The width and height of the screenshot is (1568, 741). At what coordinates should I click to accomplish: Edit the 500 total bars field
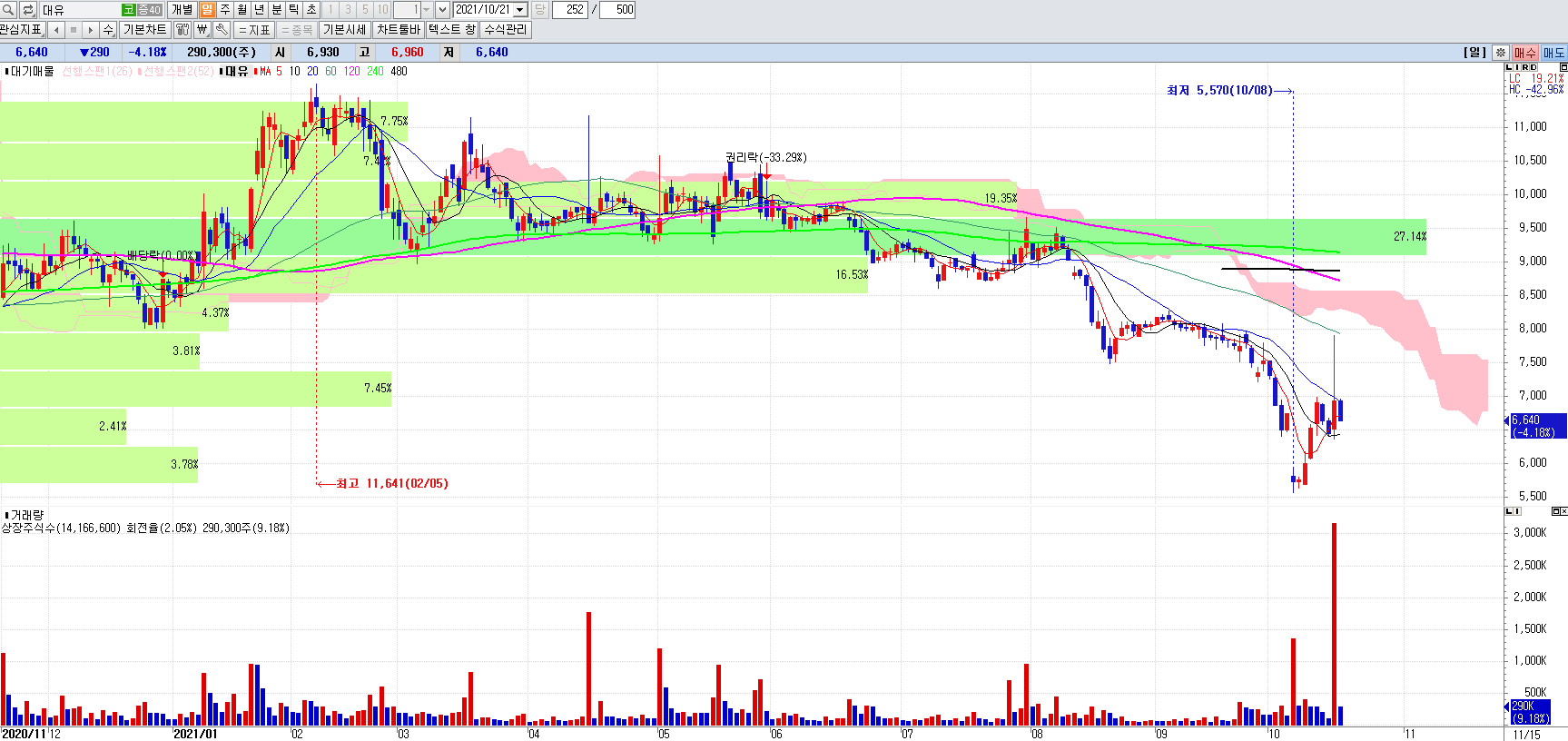pos(618,9)
